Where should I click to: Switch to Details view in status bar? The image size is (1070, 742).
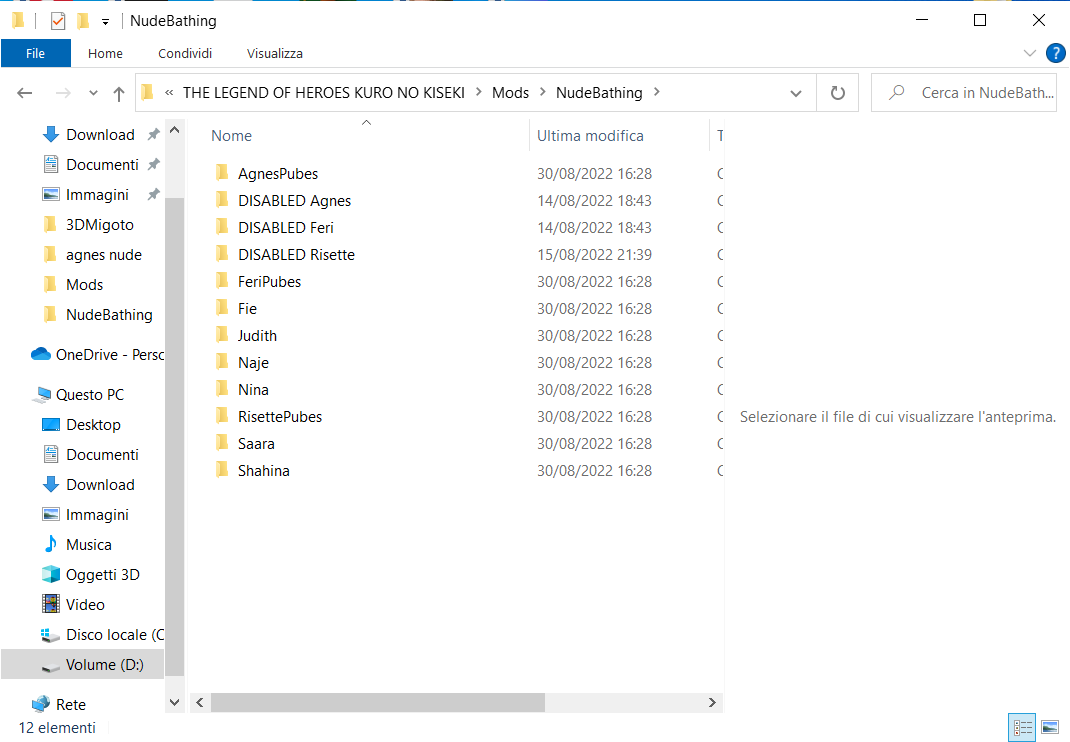1023,727
